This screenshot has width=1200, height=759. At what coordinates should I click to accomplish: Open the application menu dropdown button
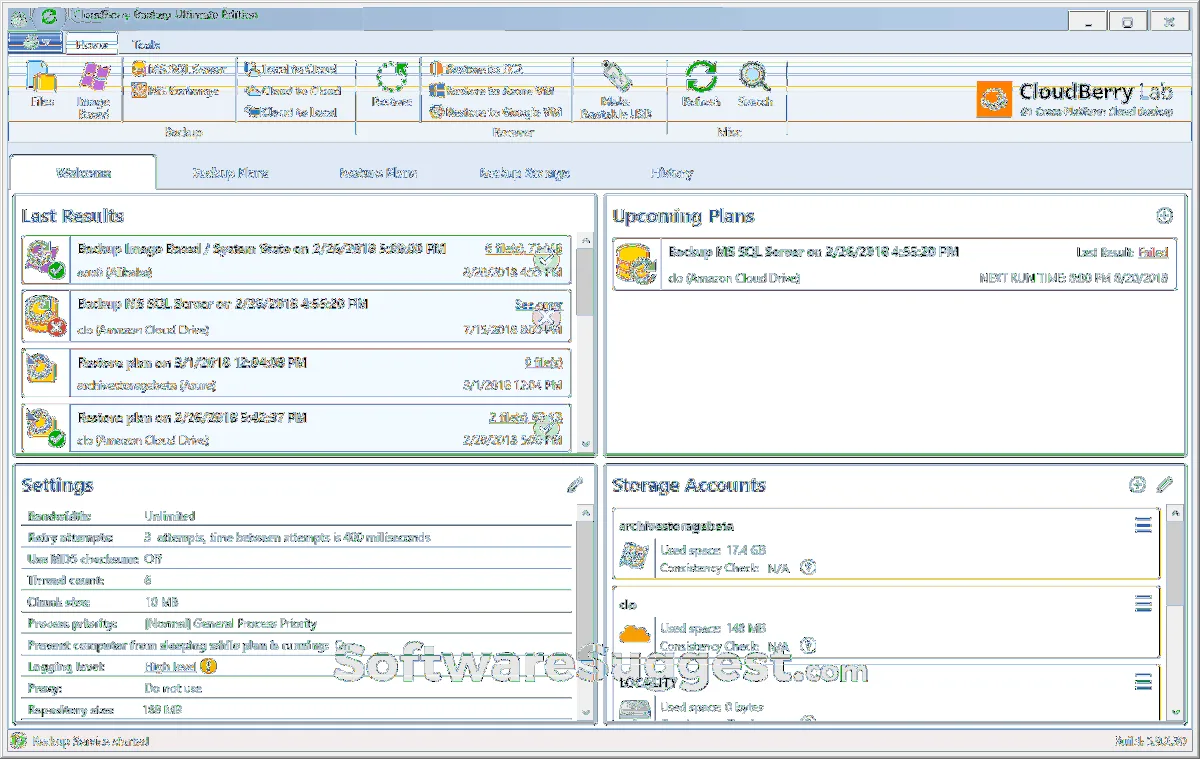click(x=35, y=42)
